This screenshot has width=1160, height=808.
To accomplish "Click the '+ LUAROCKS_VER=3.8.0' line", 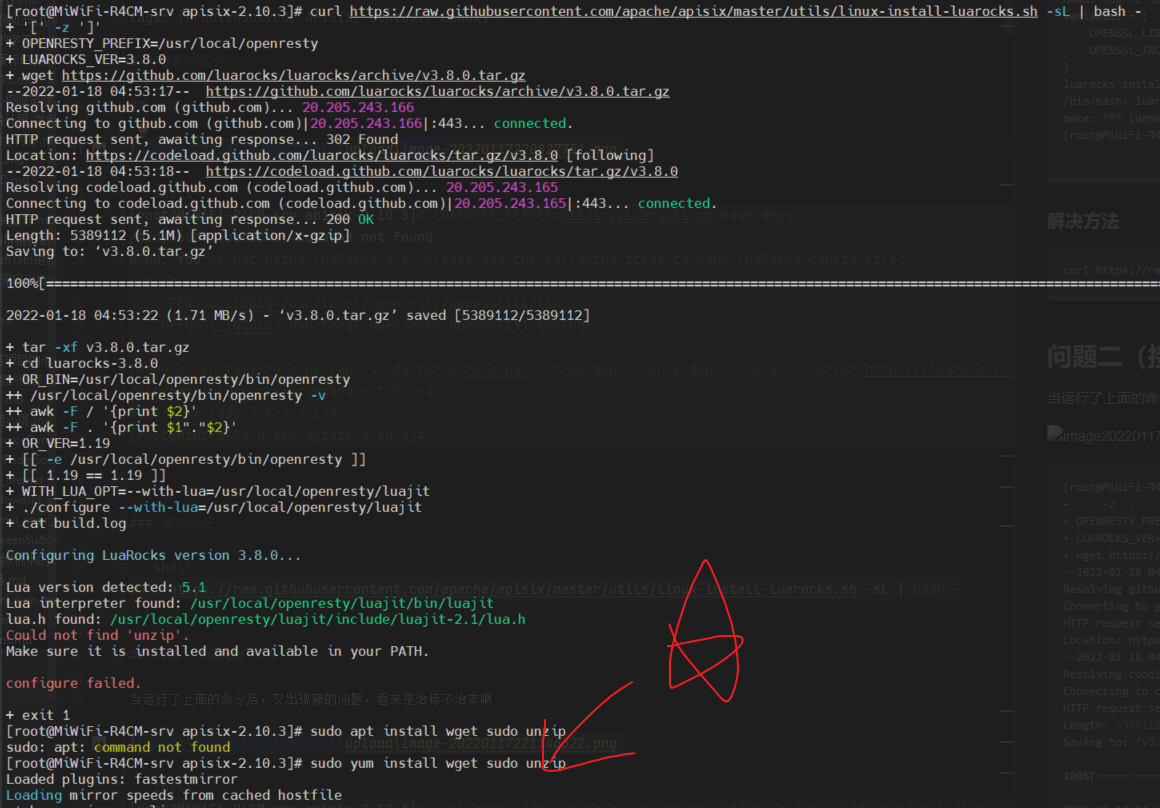I will (86, 59).
